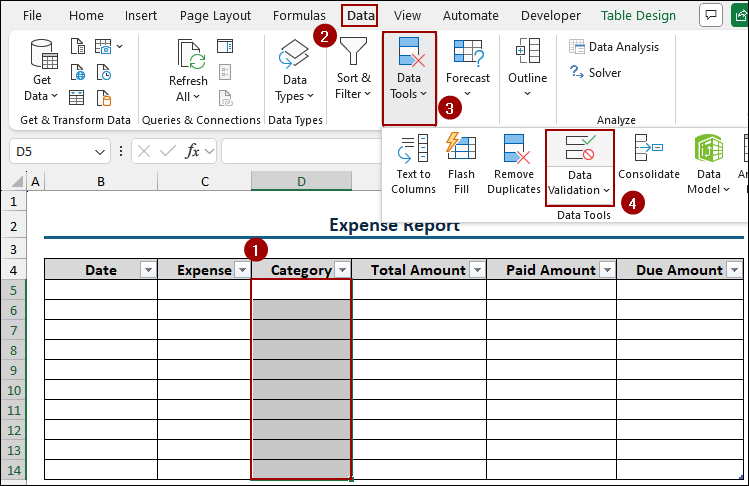Select row 5 header

point(13,290)
